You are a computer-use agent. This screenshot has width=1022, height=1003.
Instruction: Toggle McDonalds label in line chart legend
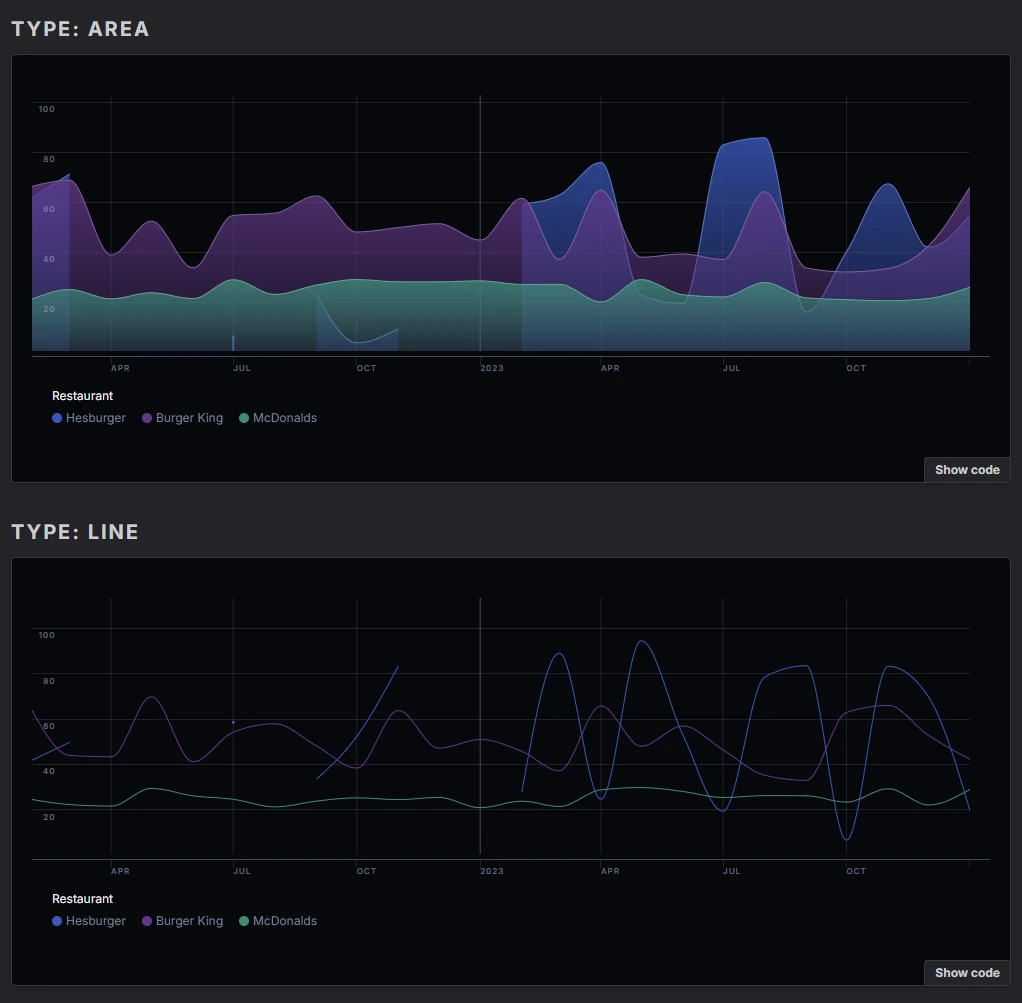pos(285,921)
